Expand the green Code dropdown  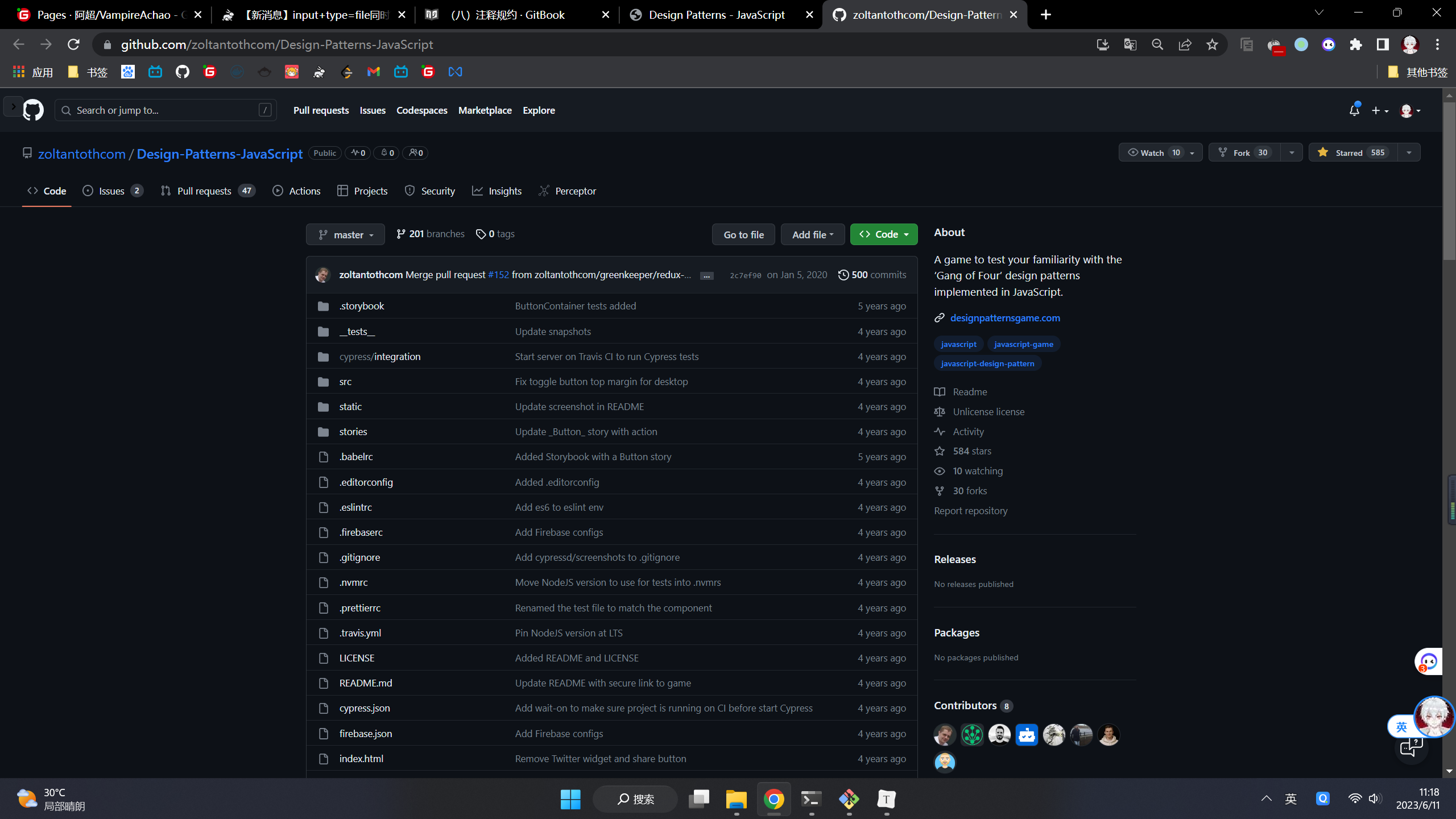pos(884,234)
